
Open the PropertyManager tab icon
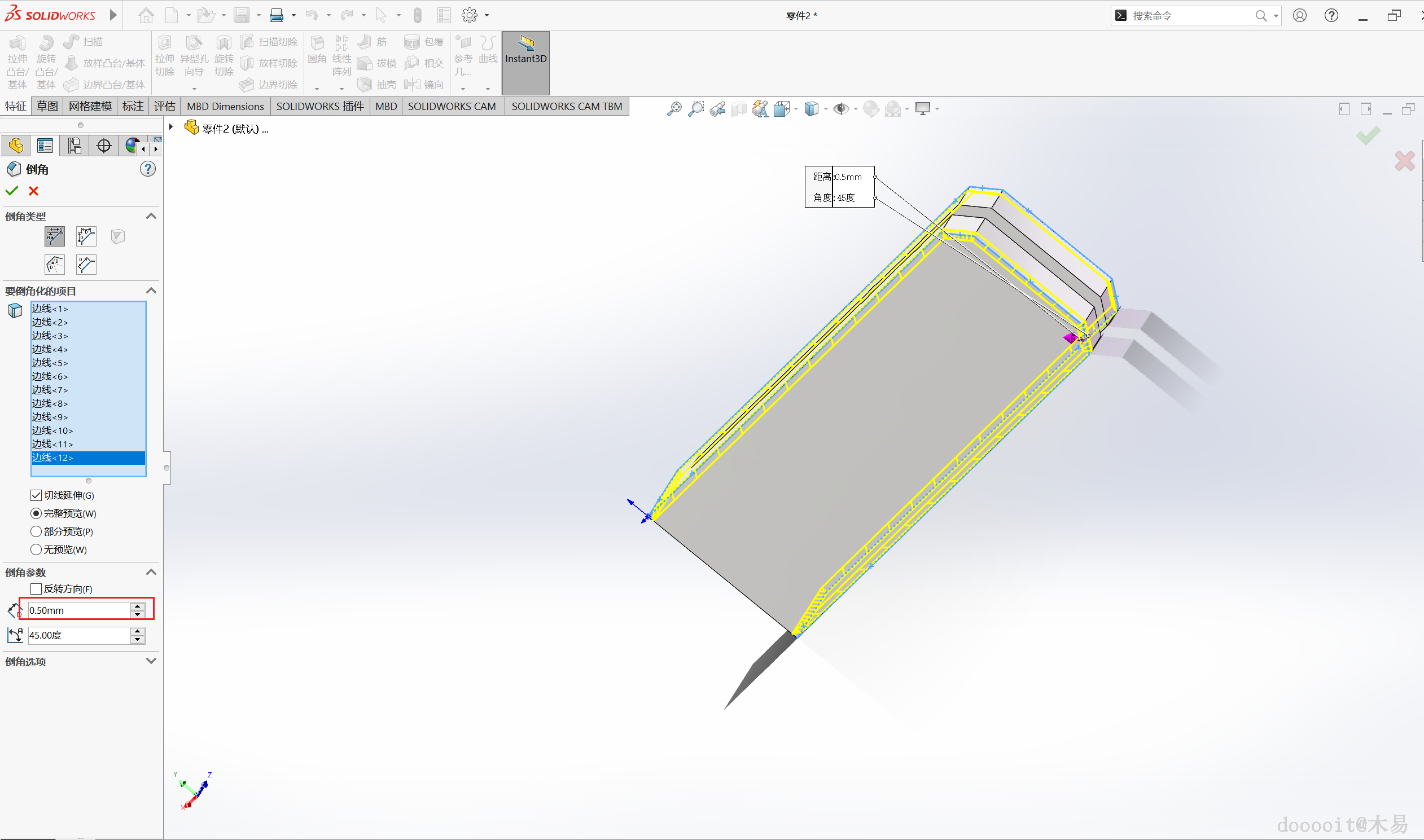coord(45,146)
